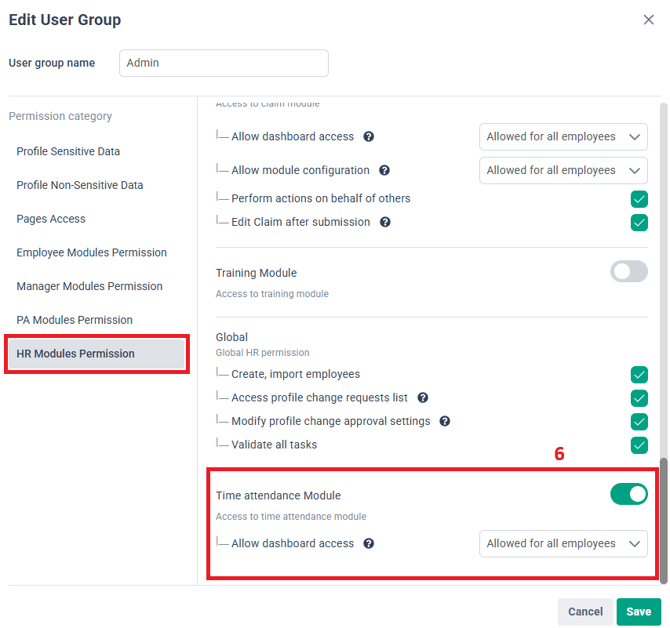Toggle off the Time attendance Module switch
The height and width of the screenshot is (628, 670).
629,494
